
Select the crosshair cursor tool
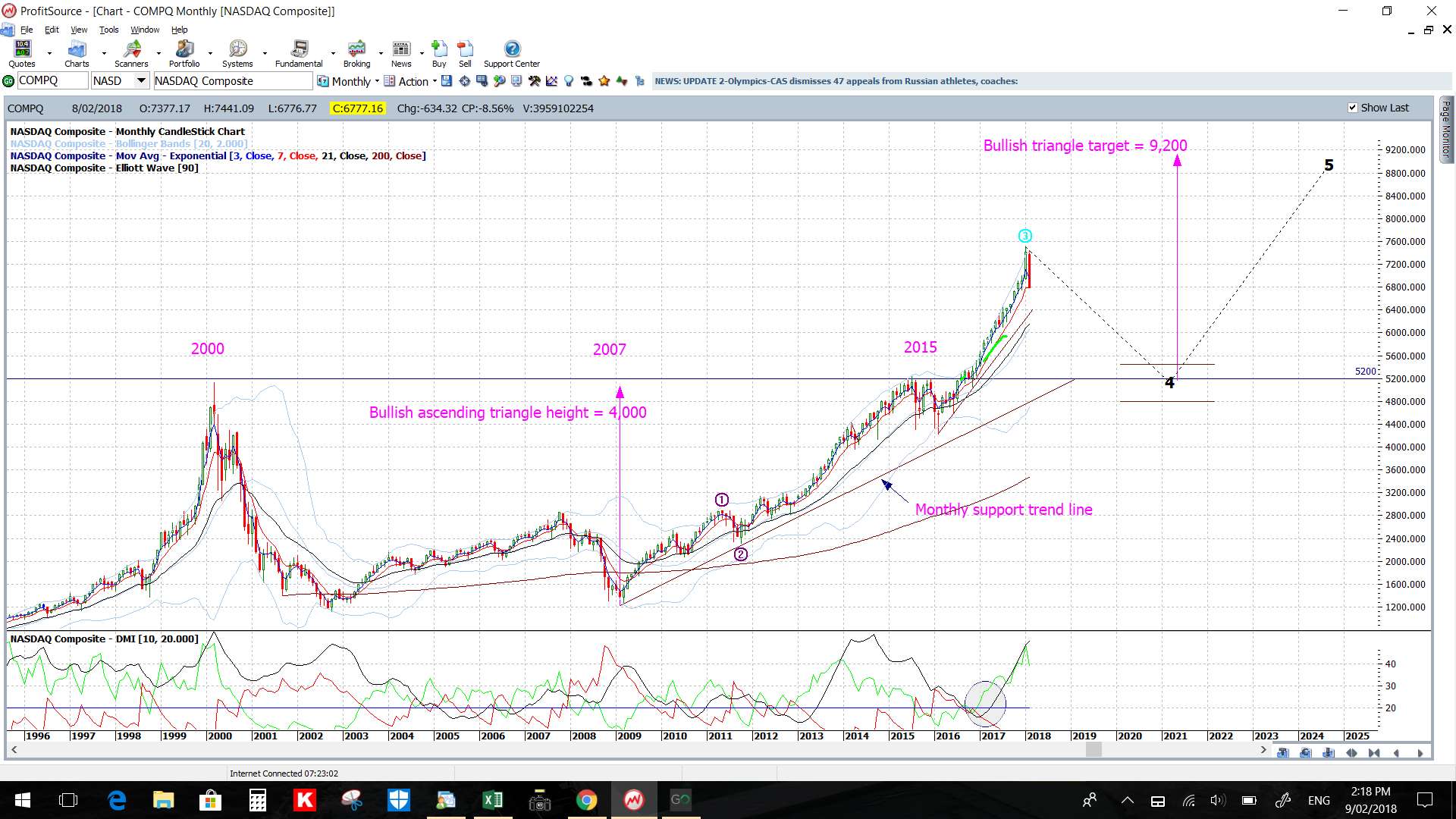(x=465, y=81)
